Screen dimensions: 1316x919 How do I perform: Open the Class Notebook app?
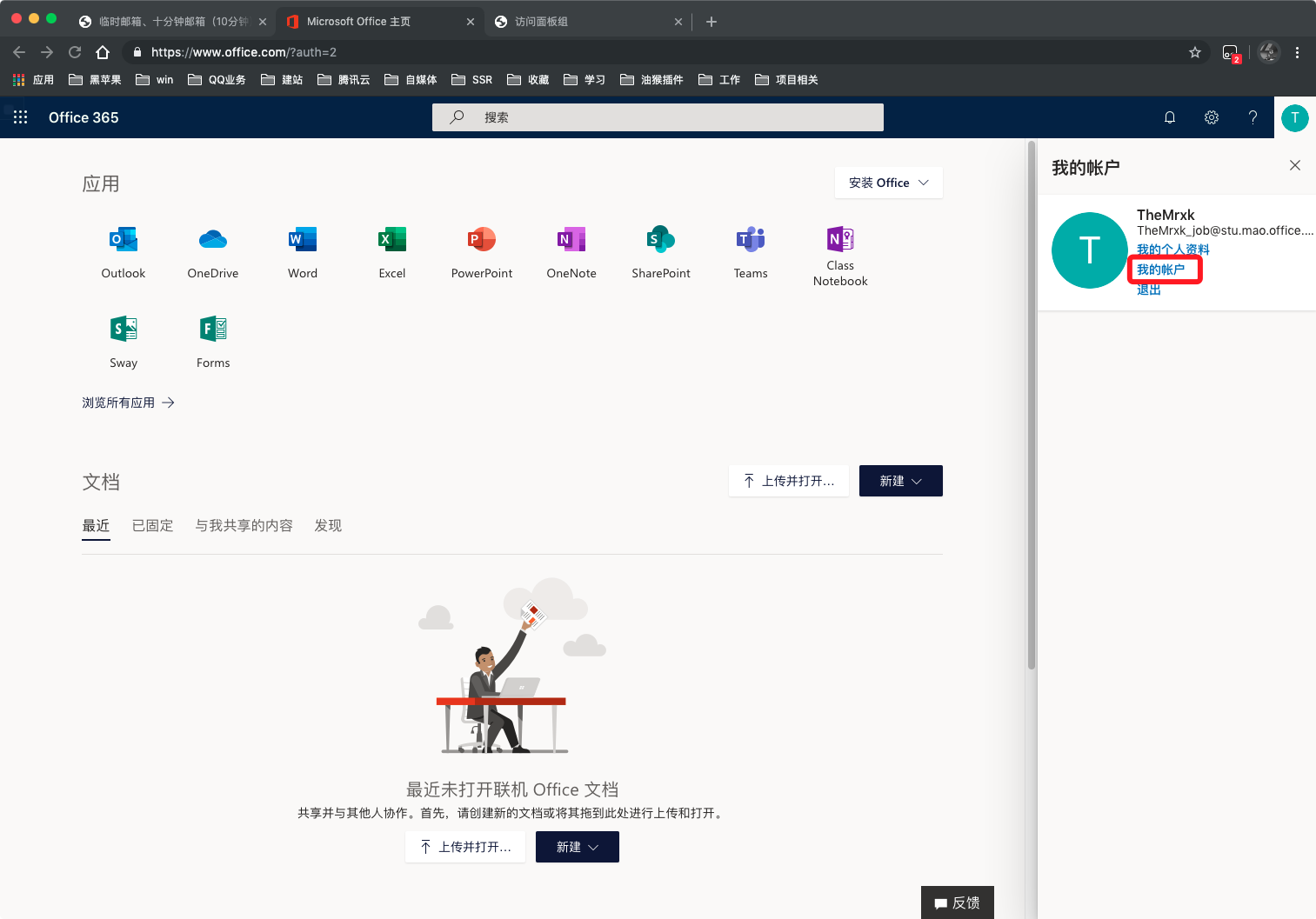click(x=840, y=256)
